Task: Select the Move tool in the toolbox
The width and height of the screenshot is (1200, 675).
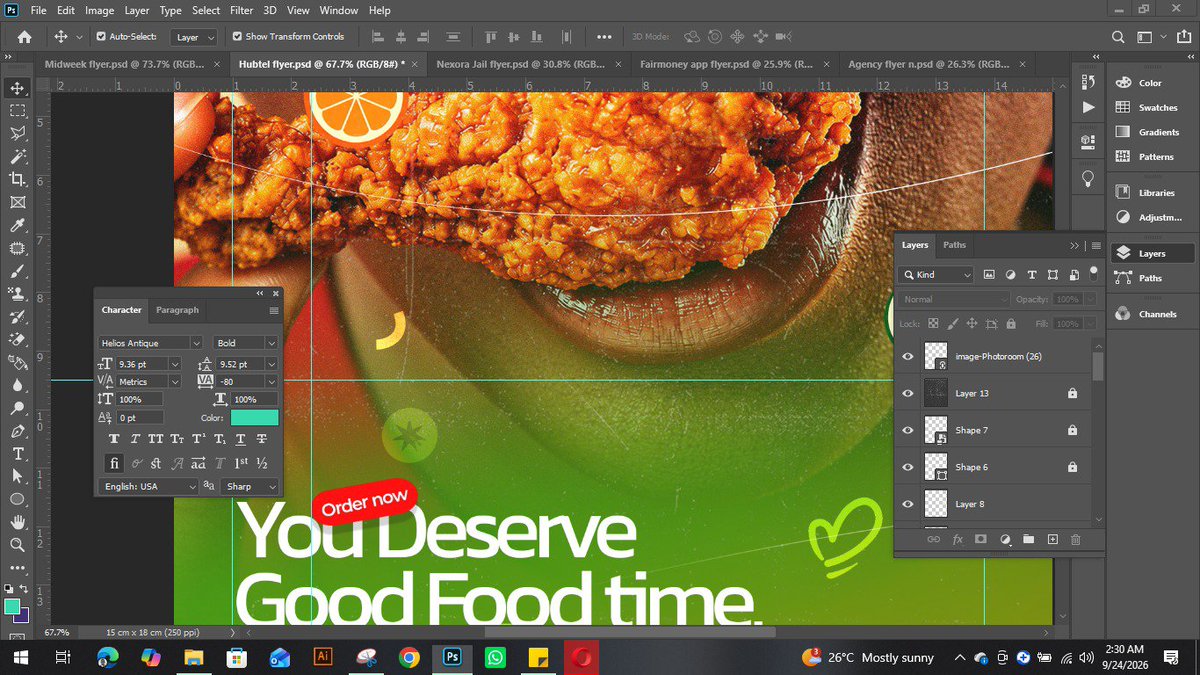Action: 17,88
